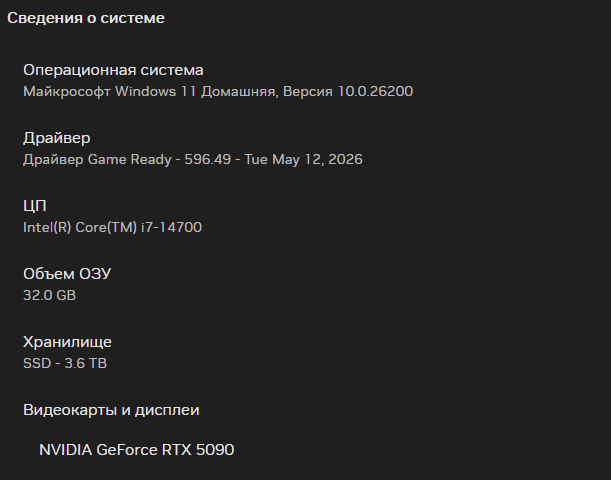Click the Intel(R) Core(TM) i7-14700 value
This screenshot has height=480, width=611.
click(112, 227)
